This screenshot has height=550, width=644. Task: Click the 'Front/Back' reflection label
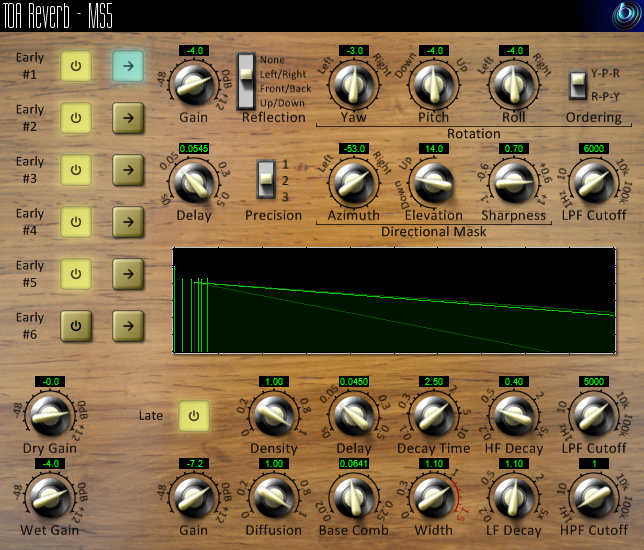point(285,88)
